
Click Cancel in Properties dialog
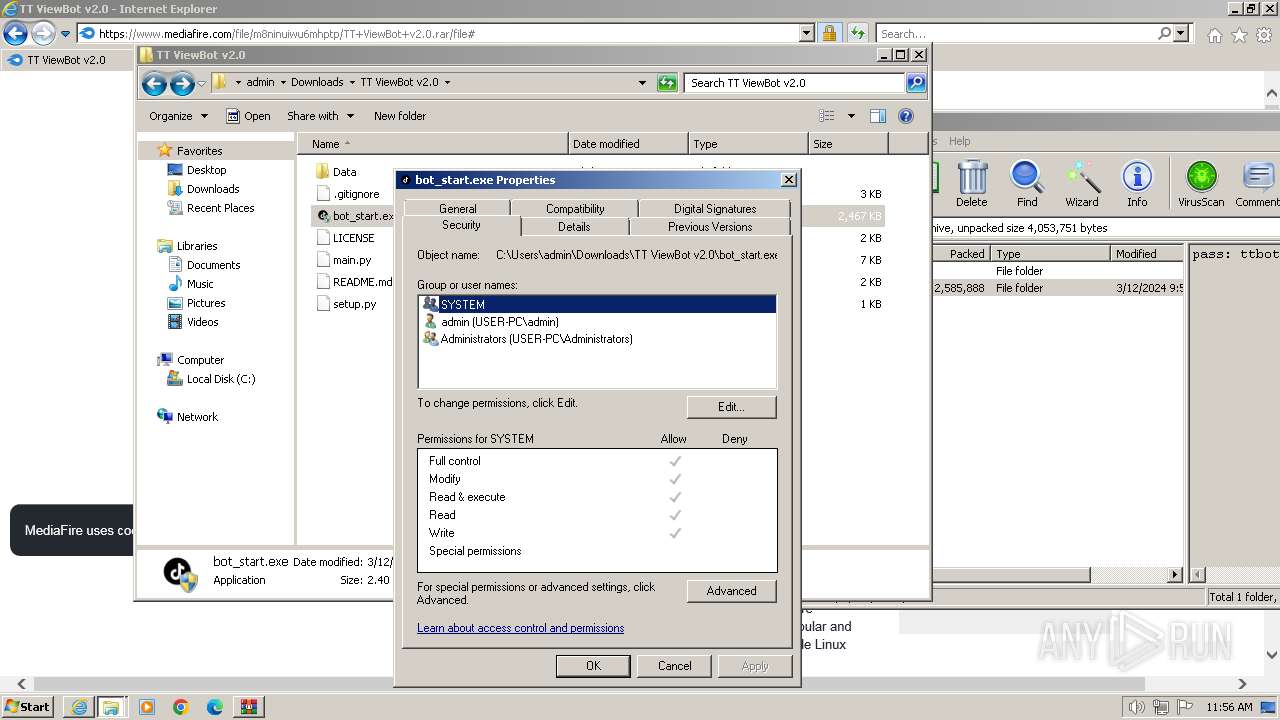click(674, 666)
